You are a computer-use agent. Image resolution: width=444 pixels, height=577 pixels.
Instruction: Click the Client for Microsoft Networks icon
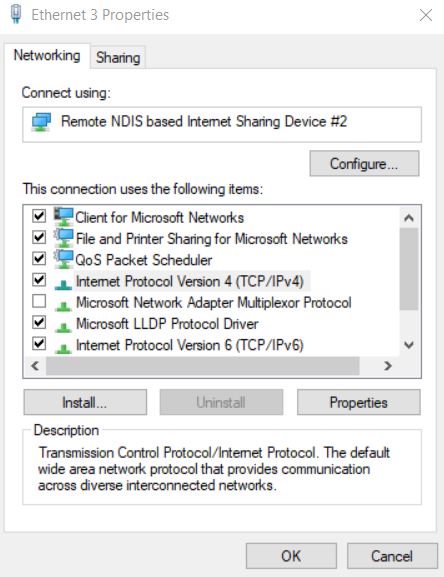tap(64, 216)
